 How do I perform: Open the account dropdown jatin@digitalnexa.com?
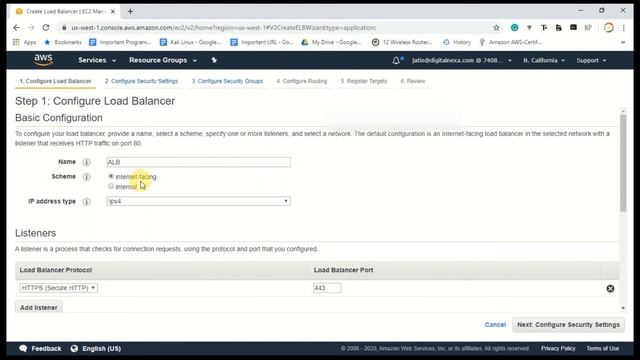(x=461, y=60)
